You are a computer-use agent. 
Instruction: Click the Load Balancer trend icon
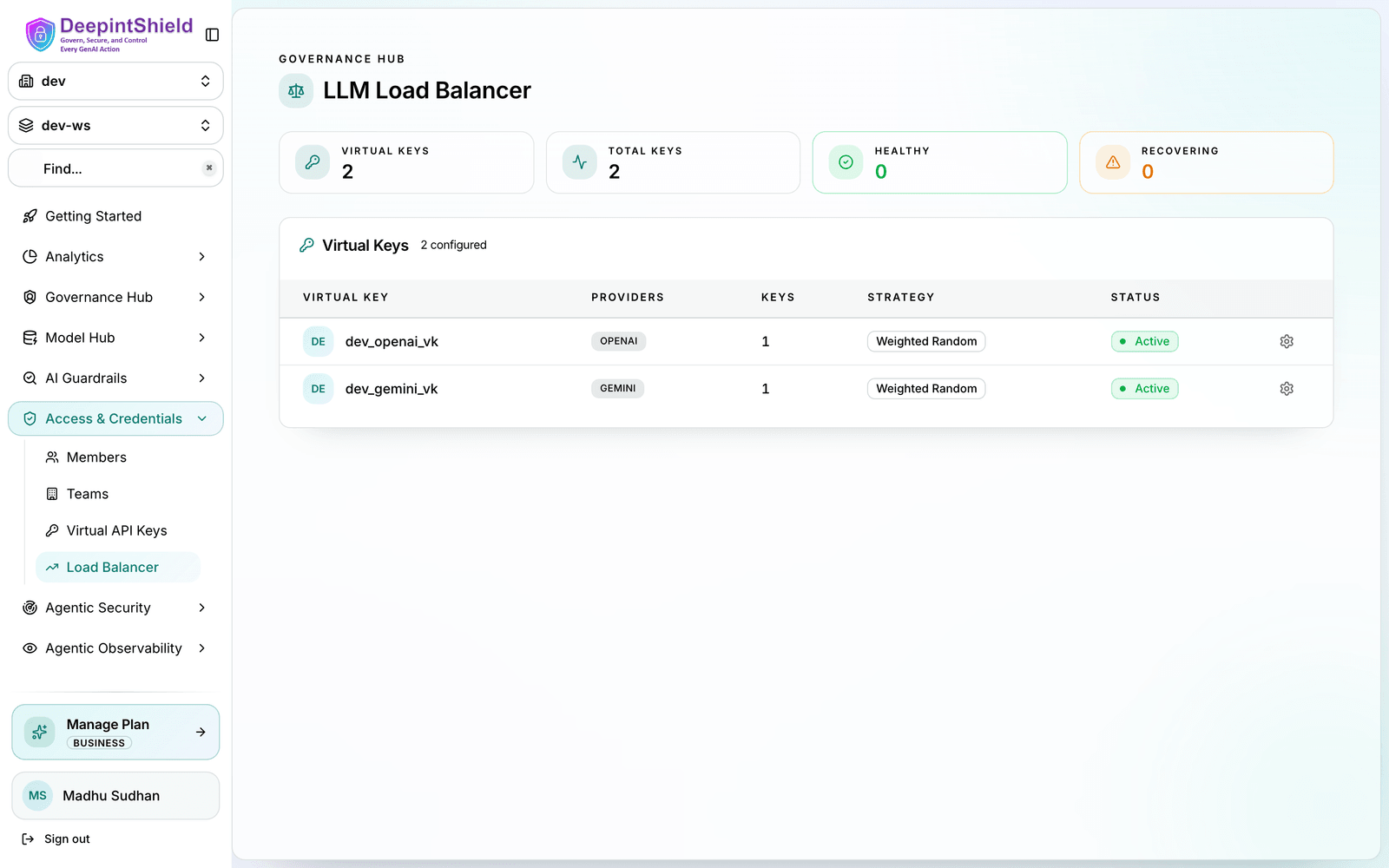(52, 568)
